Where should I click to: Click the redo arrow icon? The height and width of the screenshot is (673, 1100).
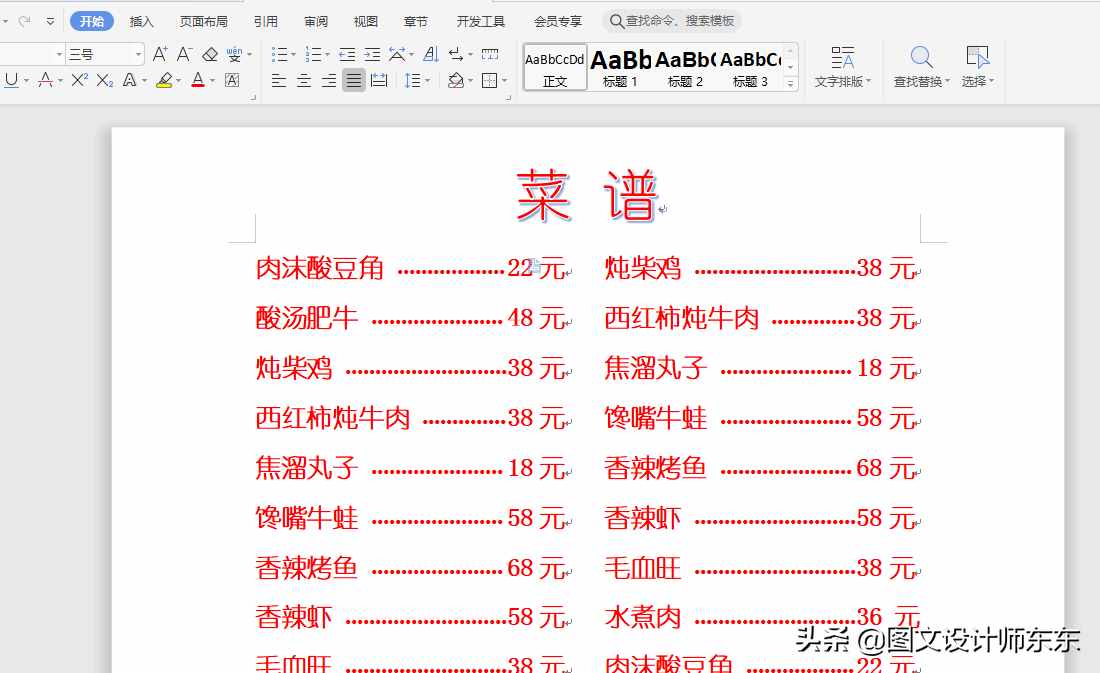[x=25, y=21]
